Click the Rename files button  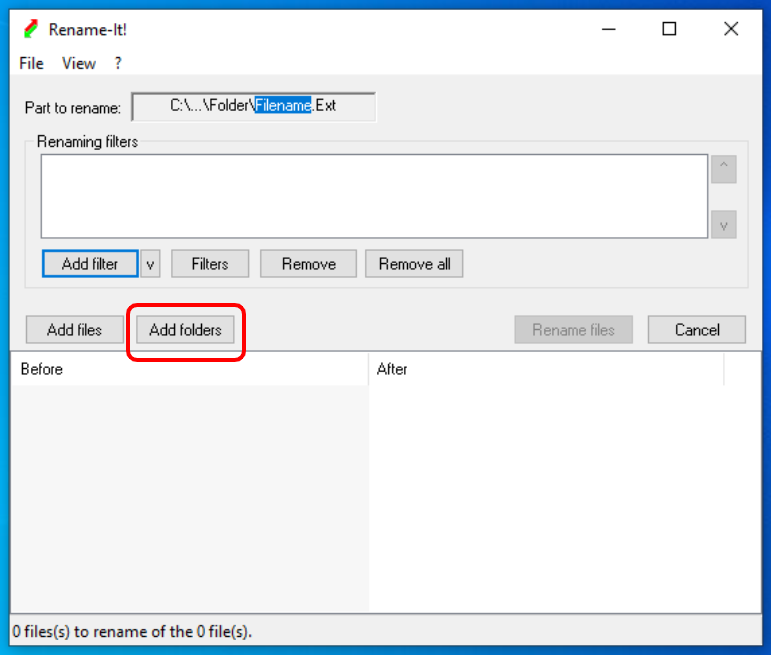point(573,329)
